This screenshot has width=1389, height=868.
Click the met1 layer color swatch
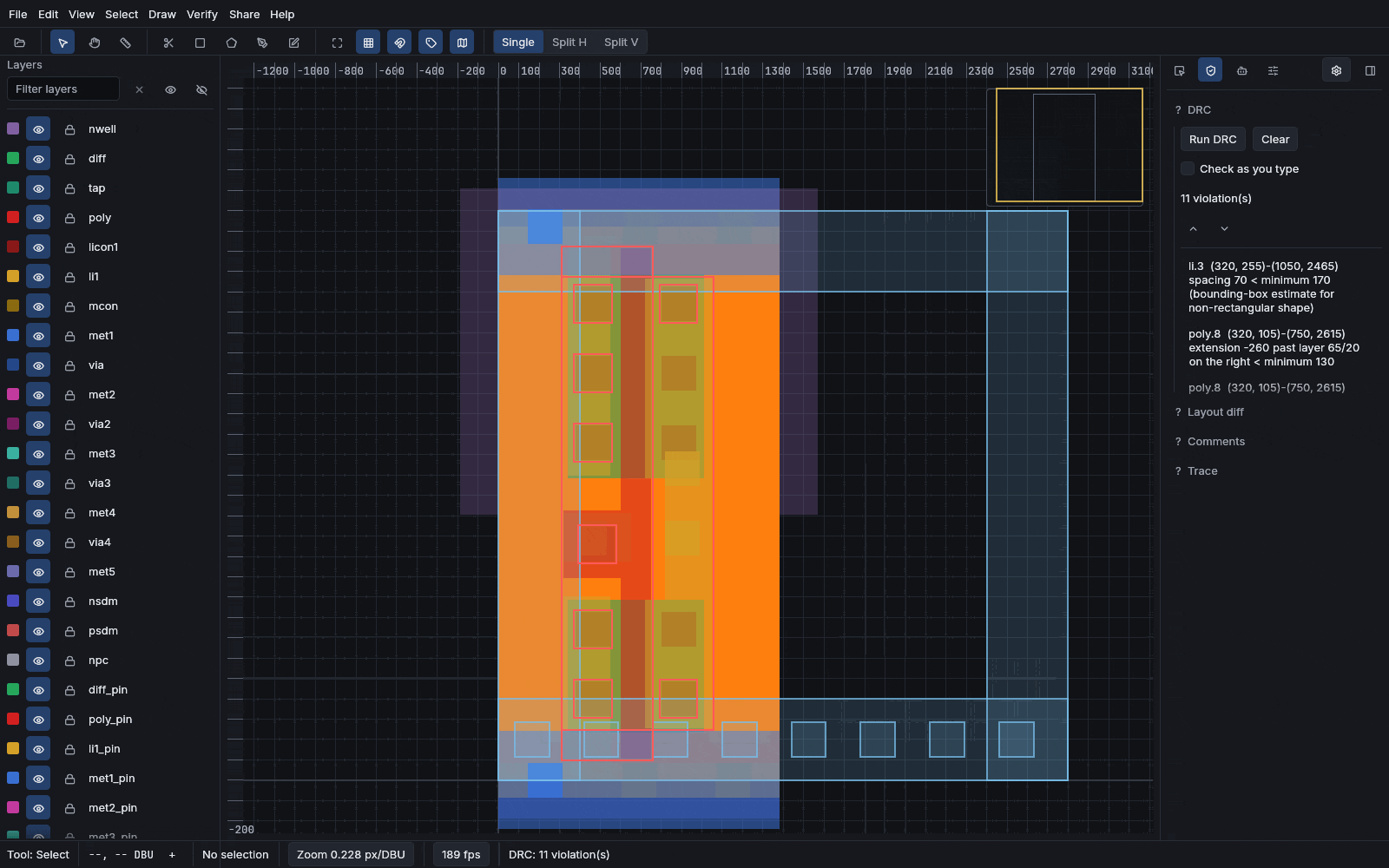13,335
